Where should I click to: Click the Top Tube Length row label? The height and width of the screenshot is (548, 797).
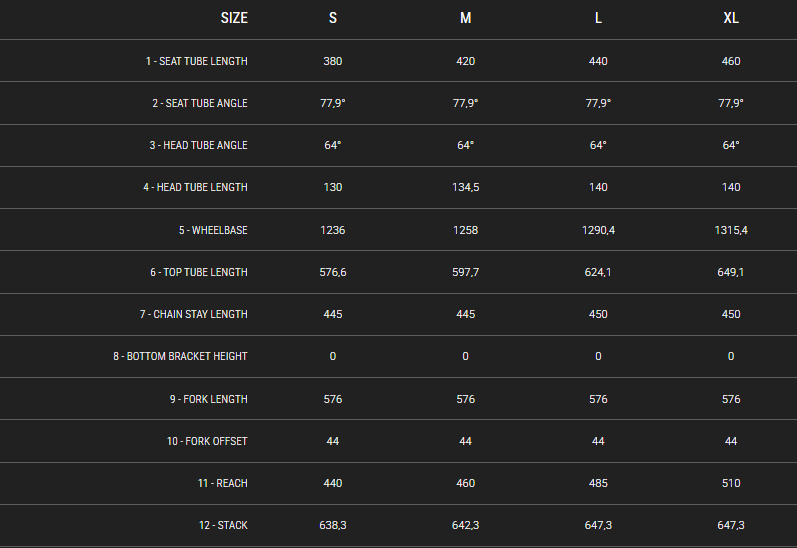pyautogui.click(x=199, y=272)
